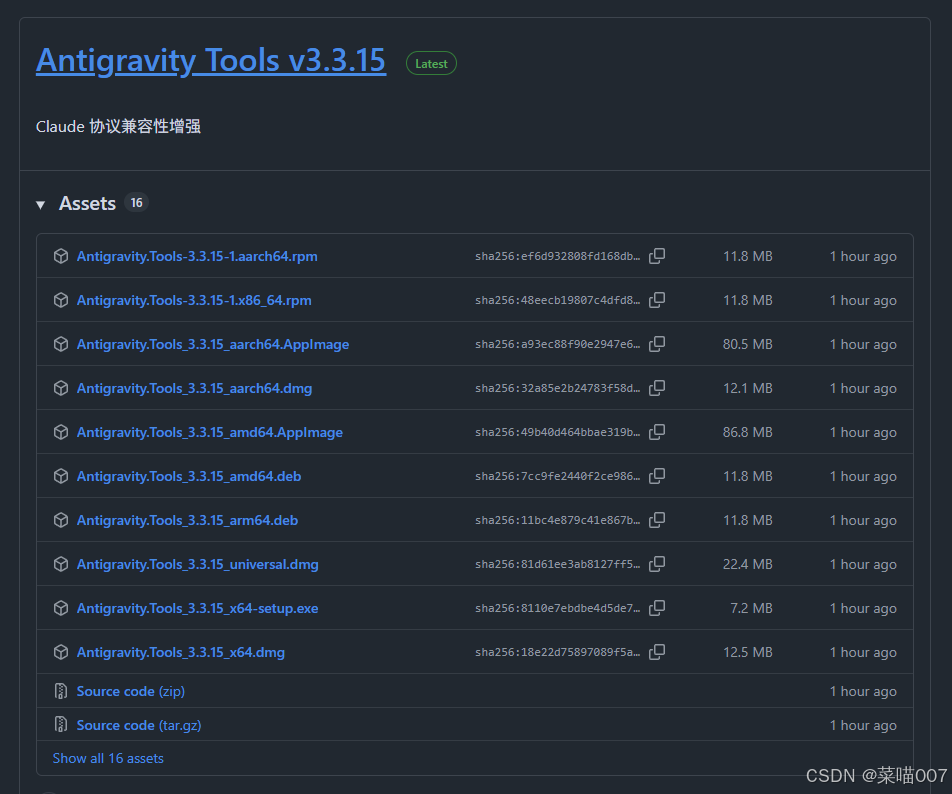Click package icon beside amd64.AppImage
This screenshot has height=794, width=952.
coord(61,432)
